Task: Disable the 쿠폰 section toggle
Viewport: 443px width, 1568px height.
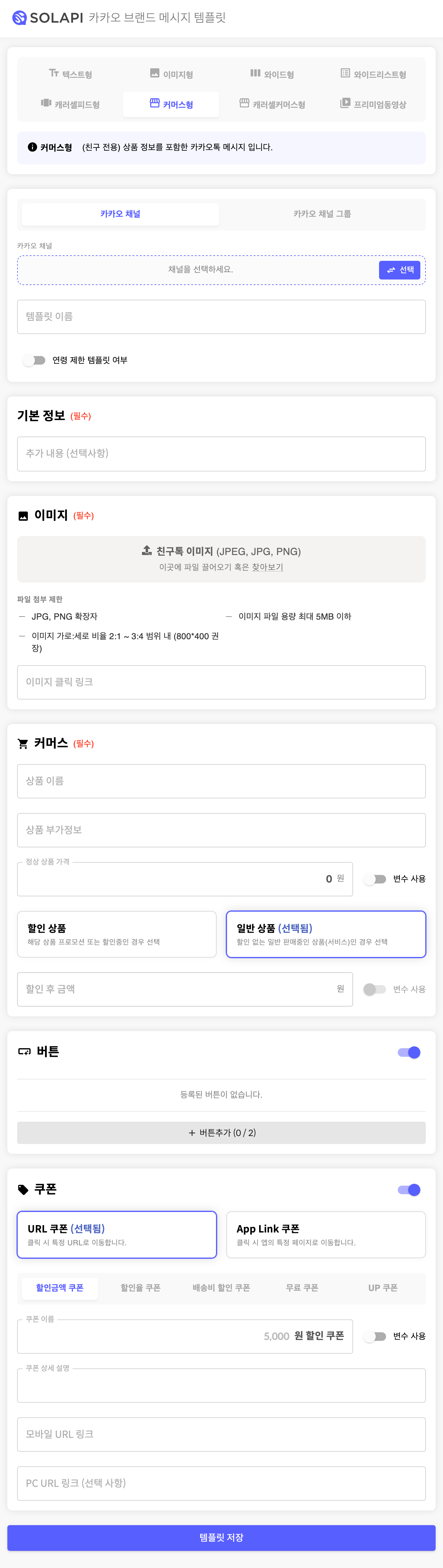Action: pyautogui.click(x=409, y=1190)
